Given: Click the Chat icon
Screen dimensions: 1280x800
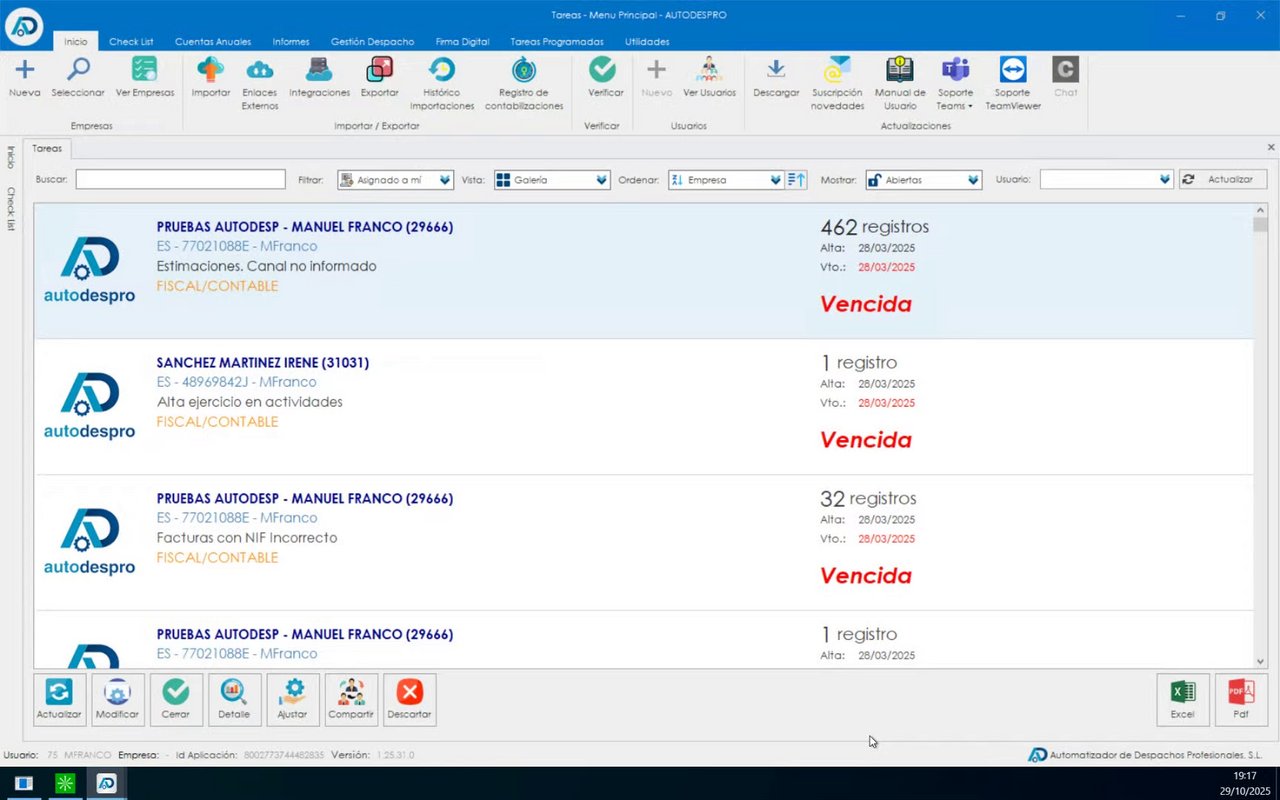Looking at the screenshot, I should (1065, 70).
